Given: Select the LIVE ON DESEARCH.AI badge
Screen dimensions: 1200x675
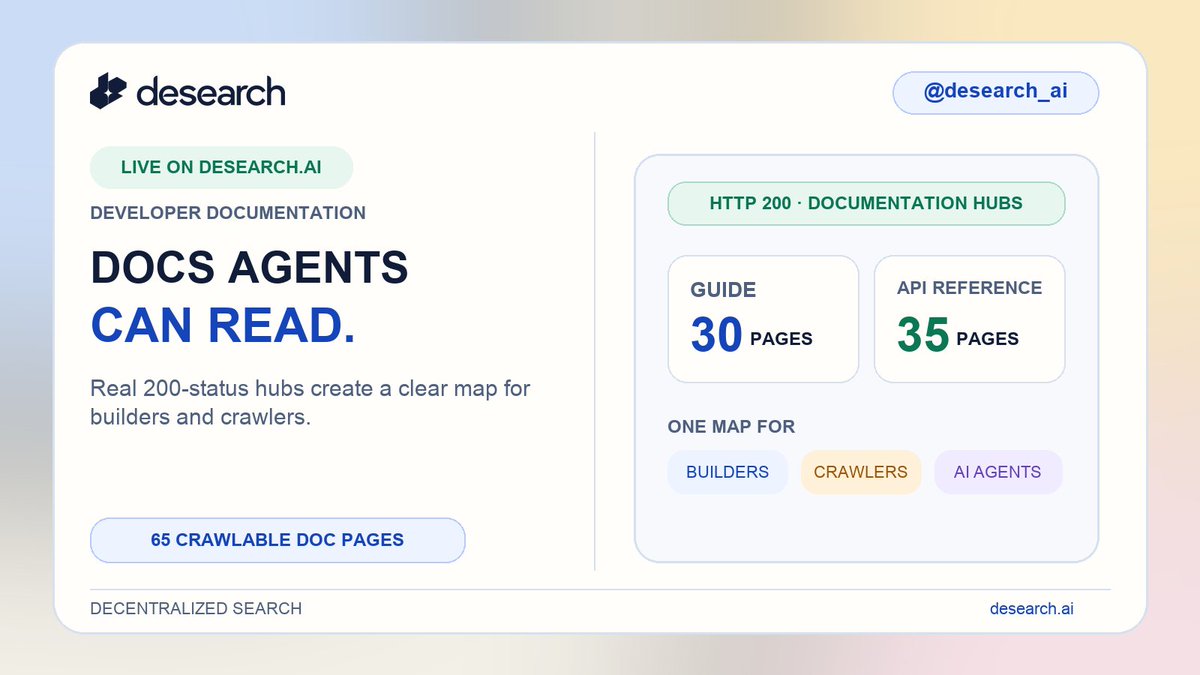Looking at the screenshot, I should tap(221, 167).
